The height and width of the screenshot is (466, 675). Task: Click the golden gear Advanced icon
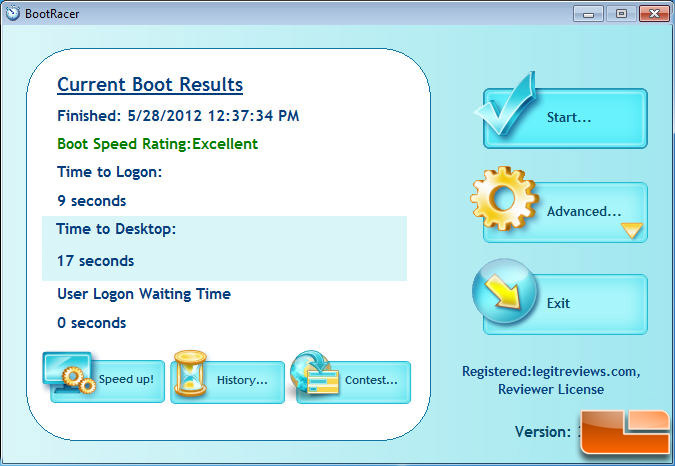click(x=504, y=198)
